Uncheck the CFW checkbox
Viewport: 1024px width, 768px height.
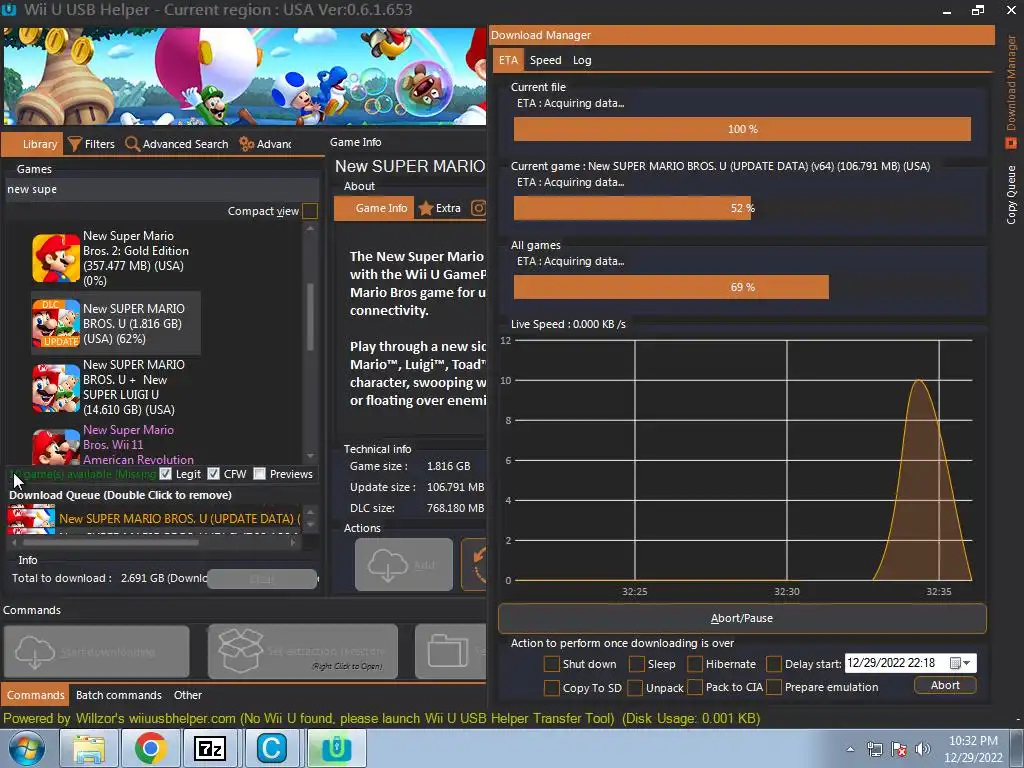213,473
